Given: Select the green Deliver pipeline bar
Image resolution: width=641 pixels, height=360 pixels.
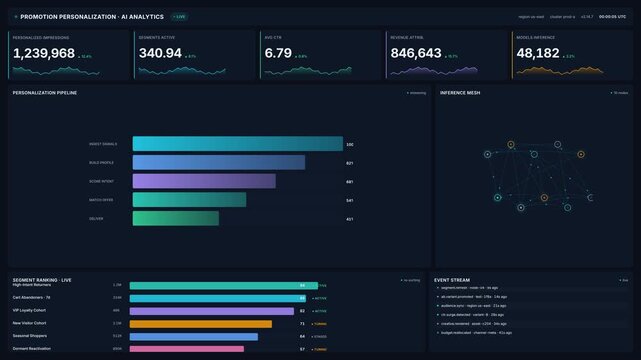Looking at the screenshot, I should (175, 218).
